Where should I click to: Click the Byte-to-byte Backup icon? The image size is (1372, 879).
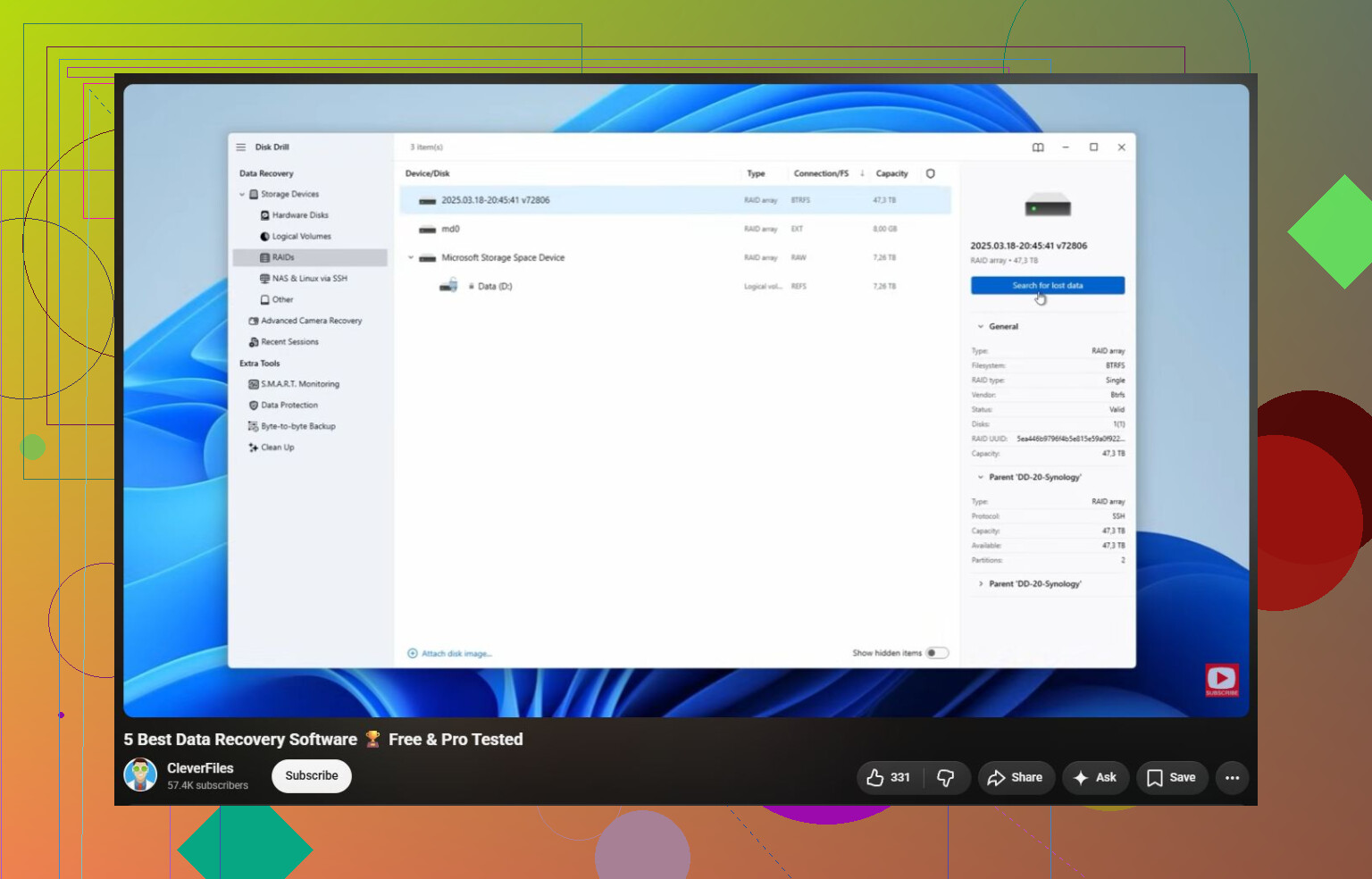[254, 427]
